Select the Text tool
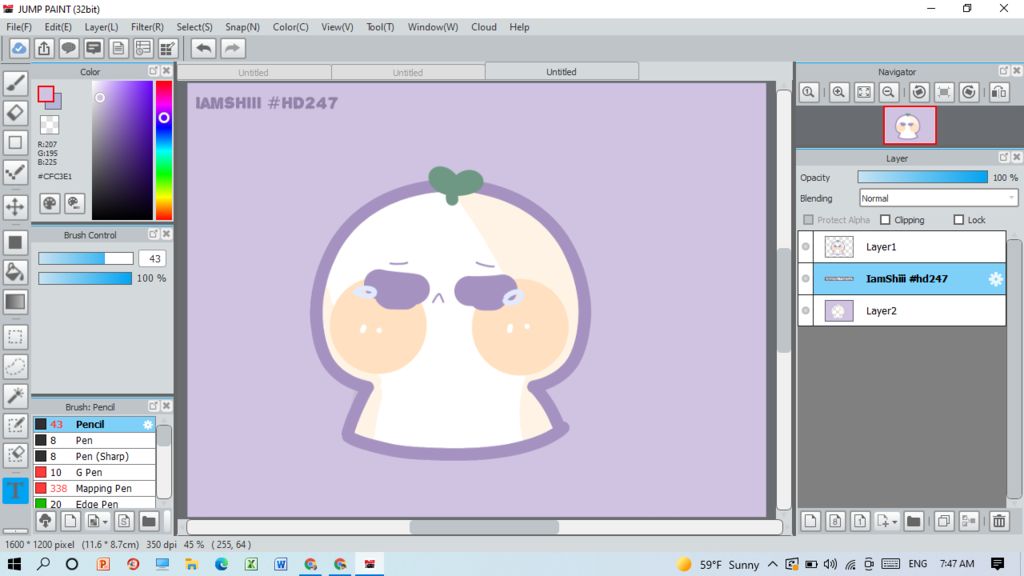The height and width of the screenshot is (576, 1024). [x=15, y=490]
